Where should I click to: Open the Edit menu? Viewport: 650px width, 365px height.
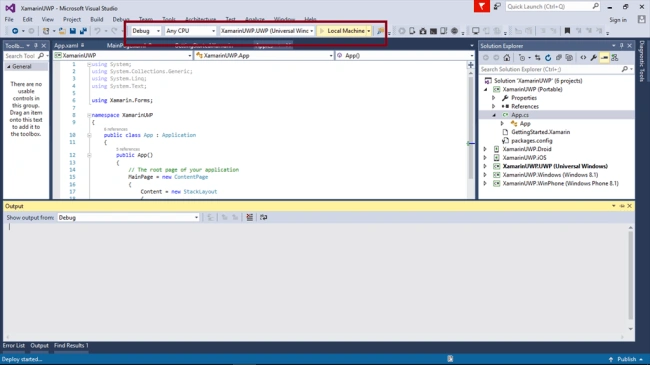click(x=27, y=19)
